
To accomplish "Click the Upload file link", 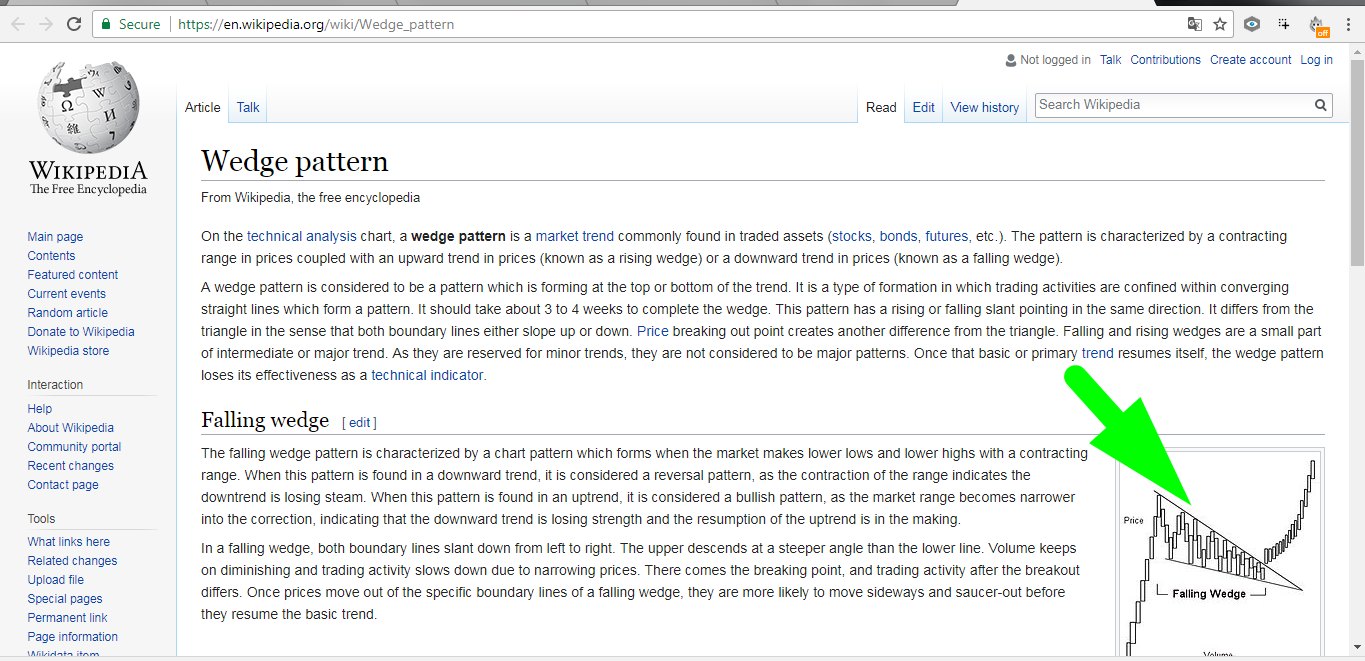I will point(56,580).
